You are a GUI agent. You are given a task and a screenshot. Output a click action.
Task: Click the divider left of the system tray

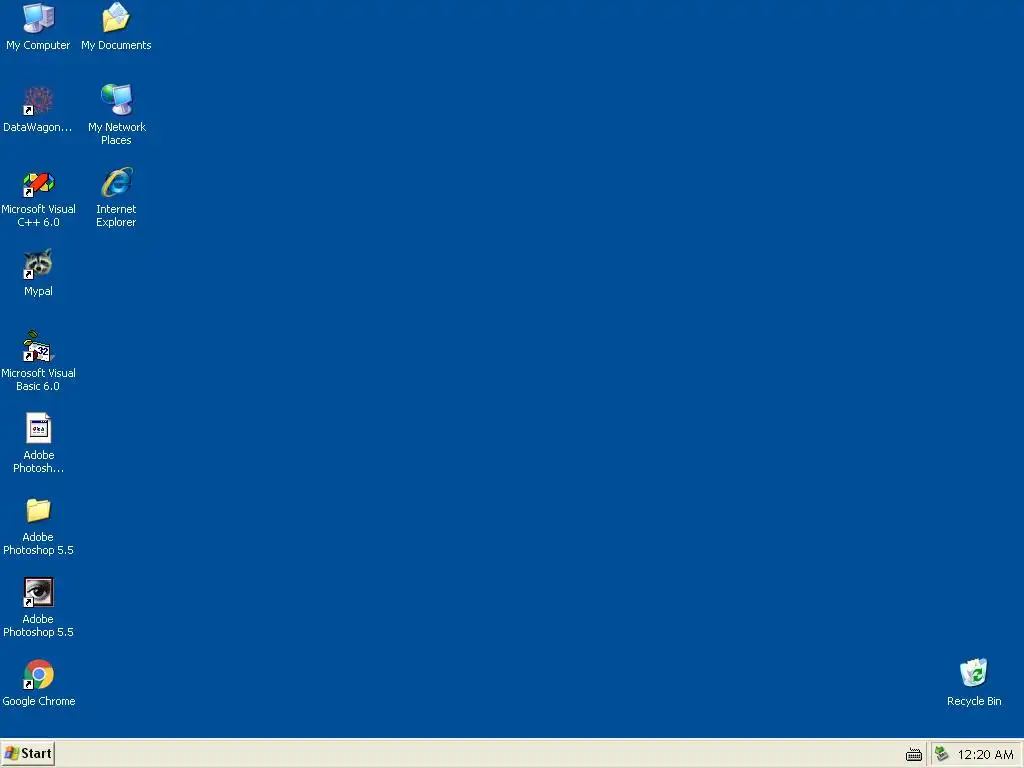pos(927,754)
